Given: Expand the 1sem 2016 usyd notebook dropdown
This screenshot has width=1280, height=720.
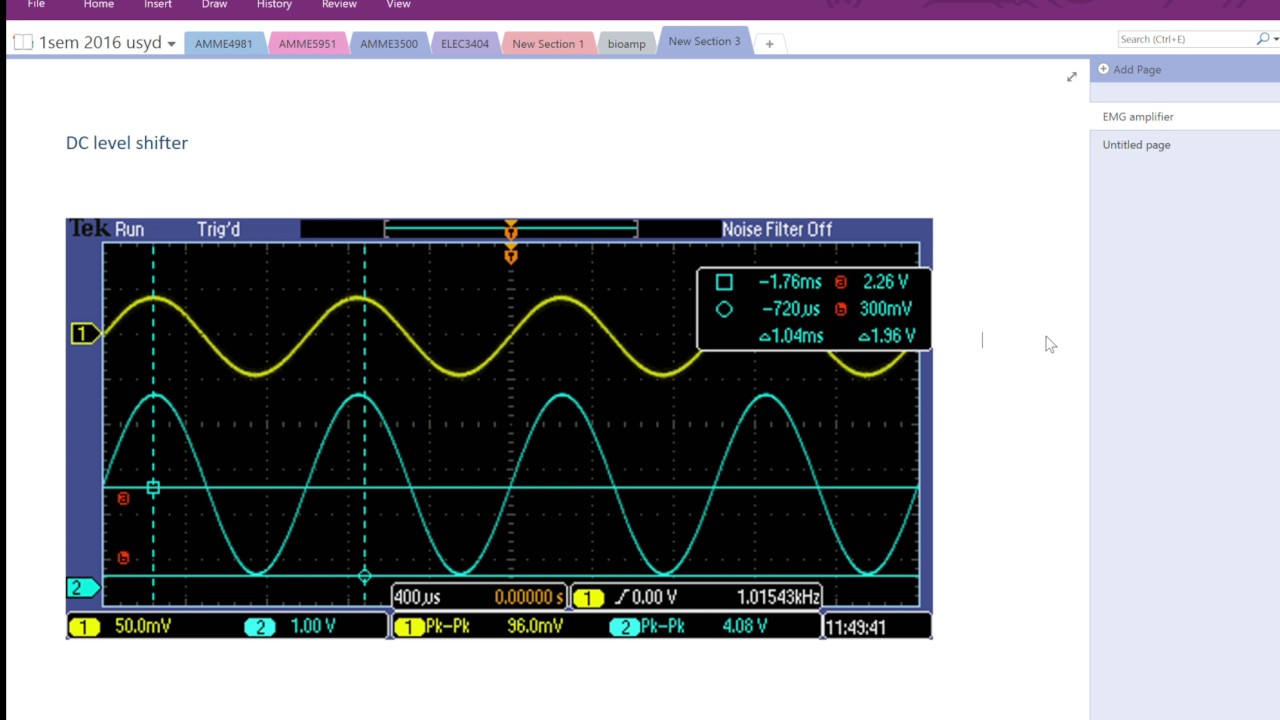Looking at the screenshot, I should [172, 44].
